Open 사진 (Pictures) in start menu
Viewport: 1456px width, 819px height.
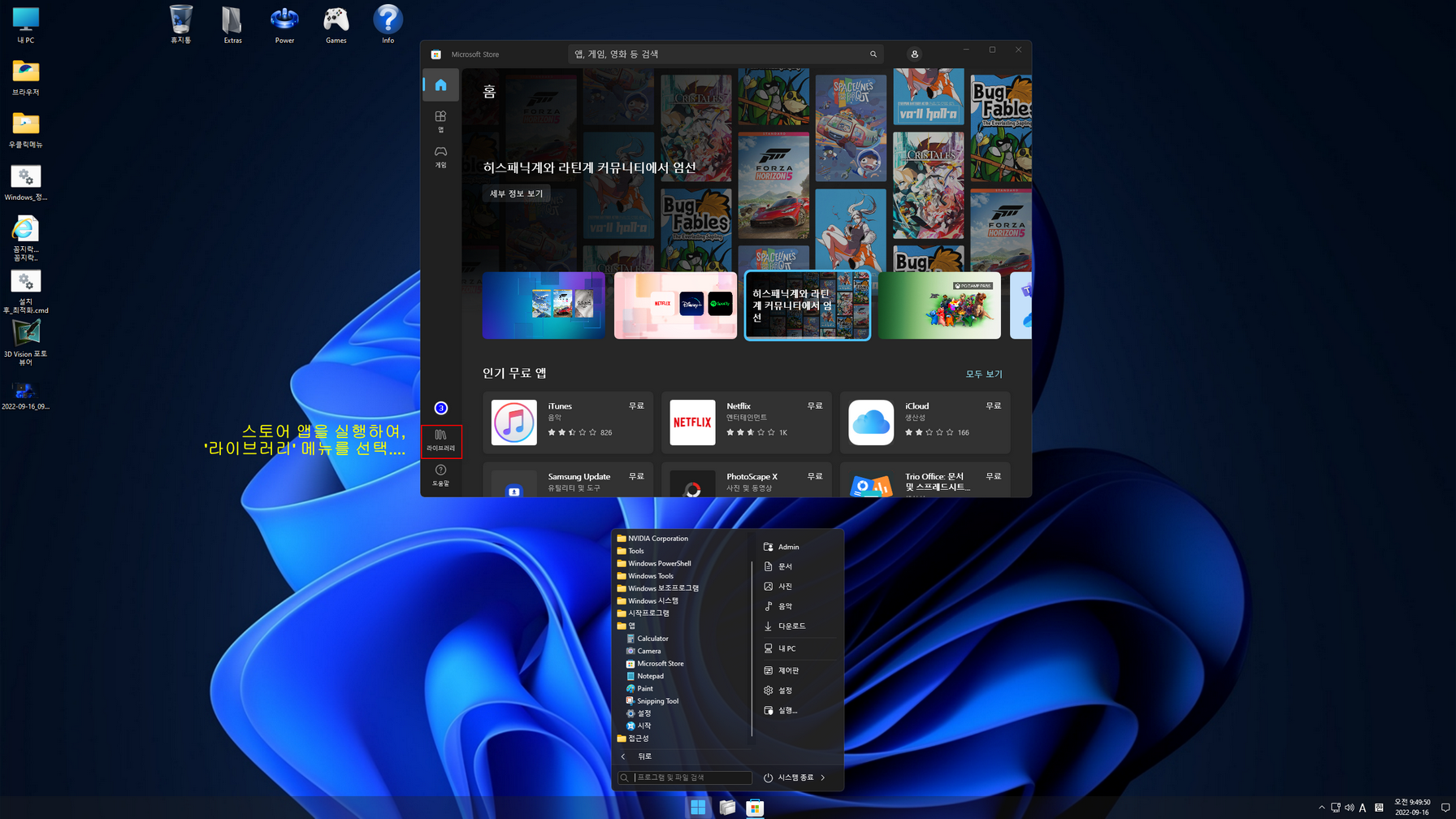(778, 587)
